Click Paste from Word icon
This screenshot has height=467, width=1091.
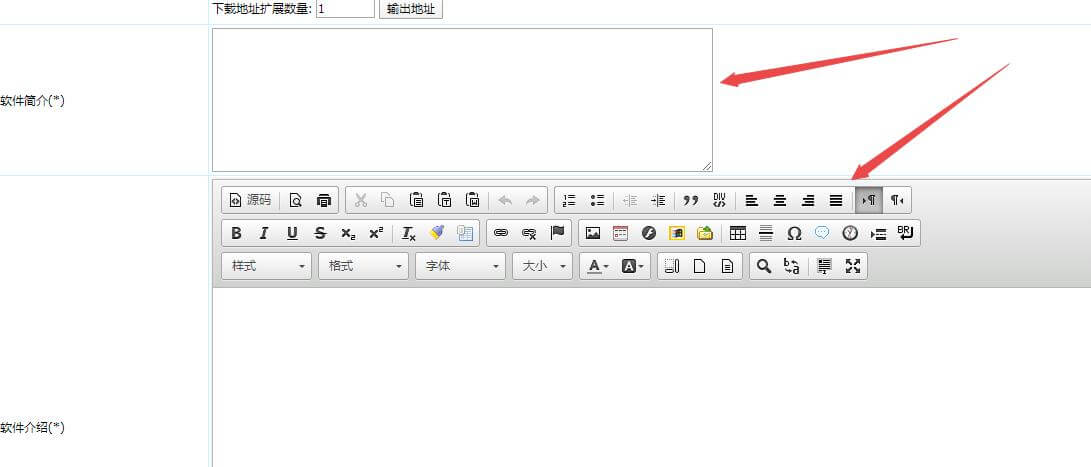point(472,200)
